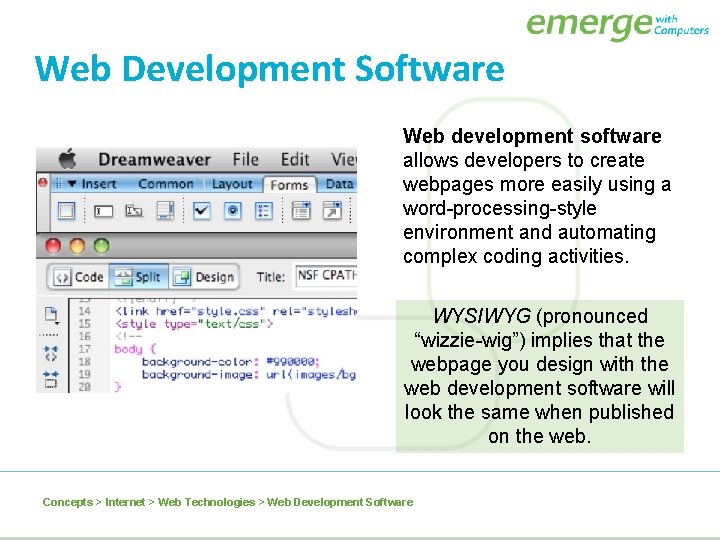Image resolution: width=720 pixels, height=540 pixels.
Task: Insert a Text Field icon
Action: (x=103, y=211)
